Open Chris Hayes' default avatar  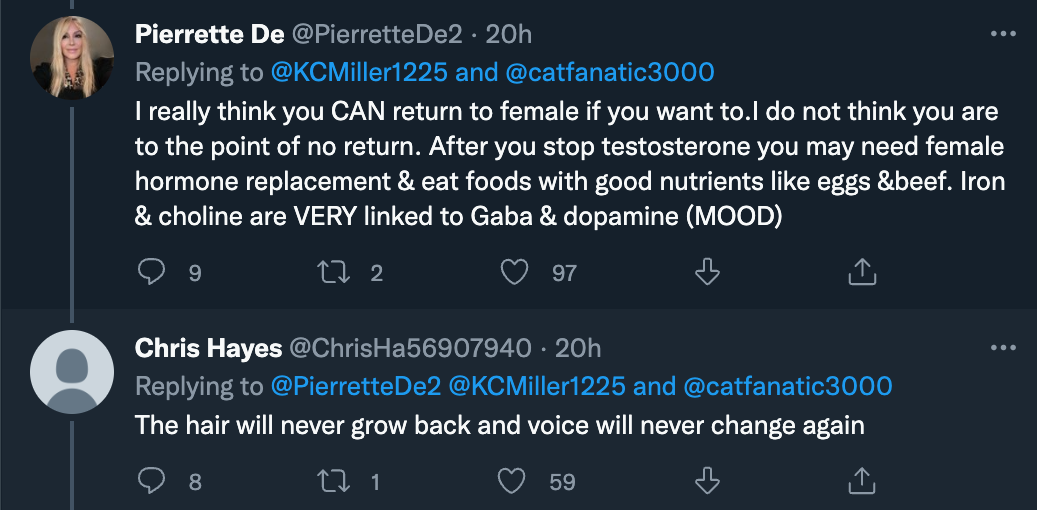coord(71,372)
